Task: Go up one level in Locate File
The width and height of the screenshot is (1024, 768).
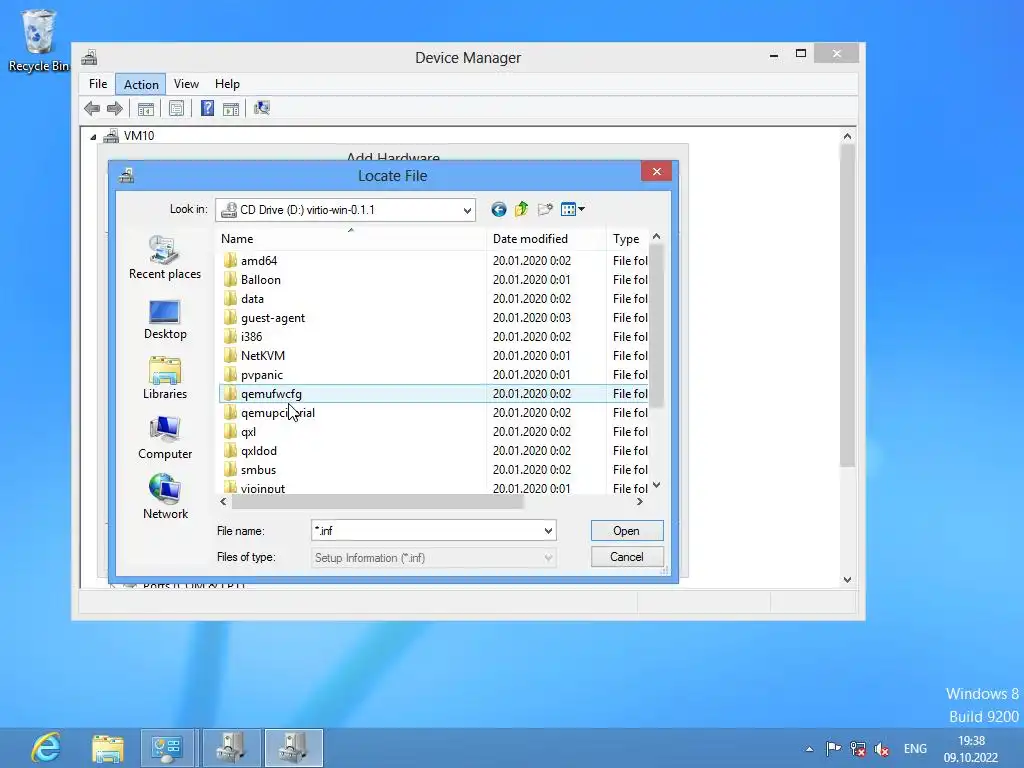Action: click(x=522, y=210)
